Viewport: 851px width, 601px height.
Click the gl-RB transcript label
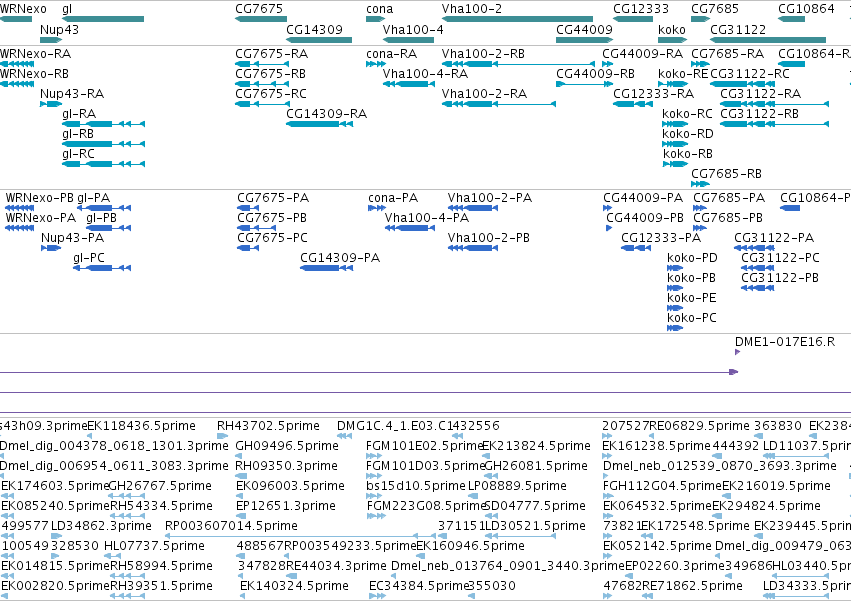coord(78,135)
